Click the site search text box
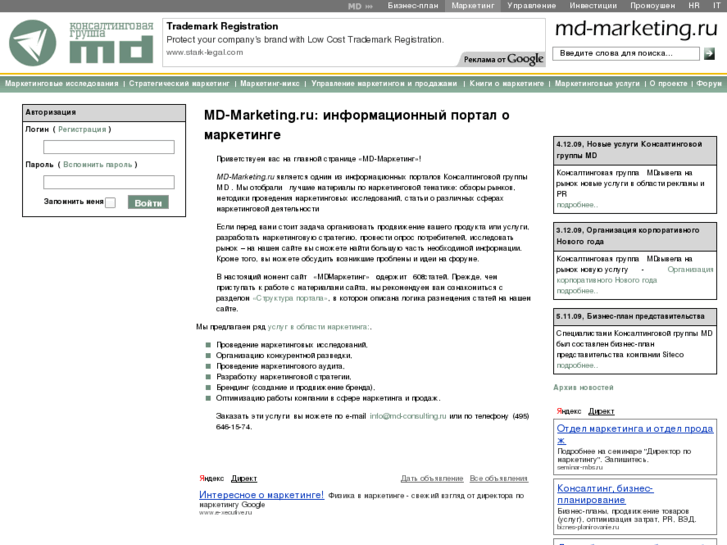Image resolution: width=727 pixels, height=545 pixels. pos(626,53)
